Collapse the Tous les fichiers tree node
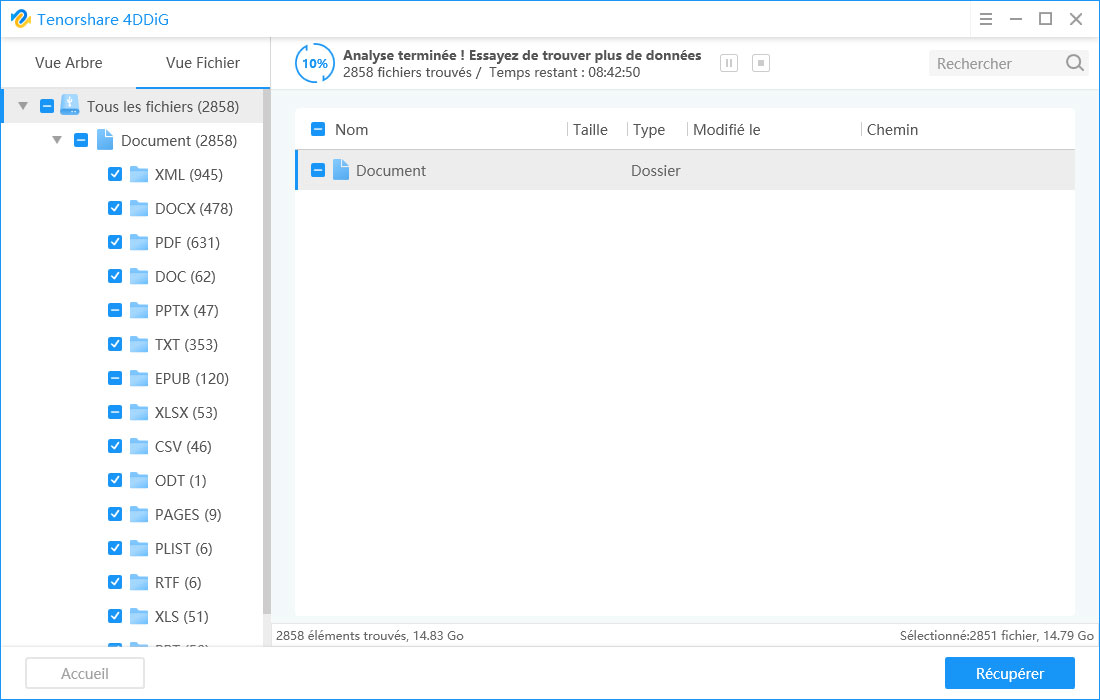 pyautogui.click(x=23, y=106)
